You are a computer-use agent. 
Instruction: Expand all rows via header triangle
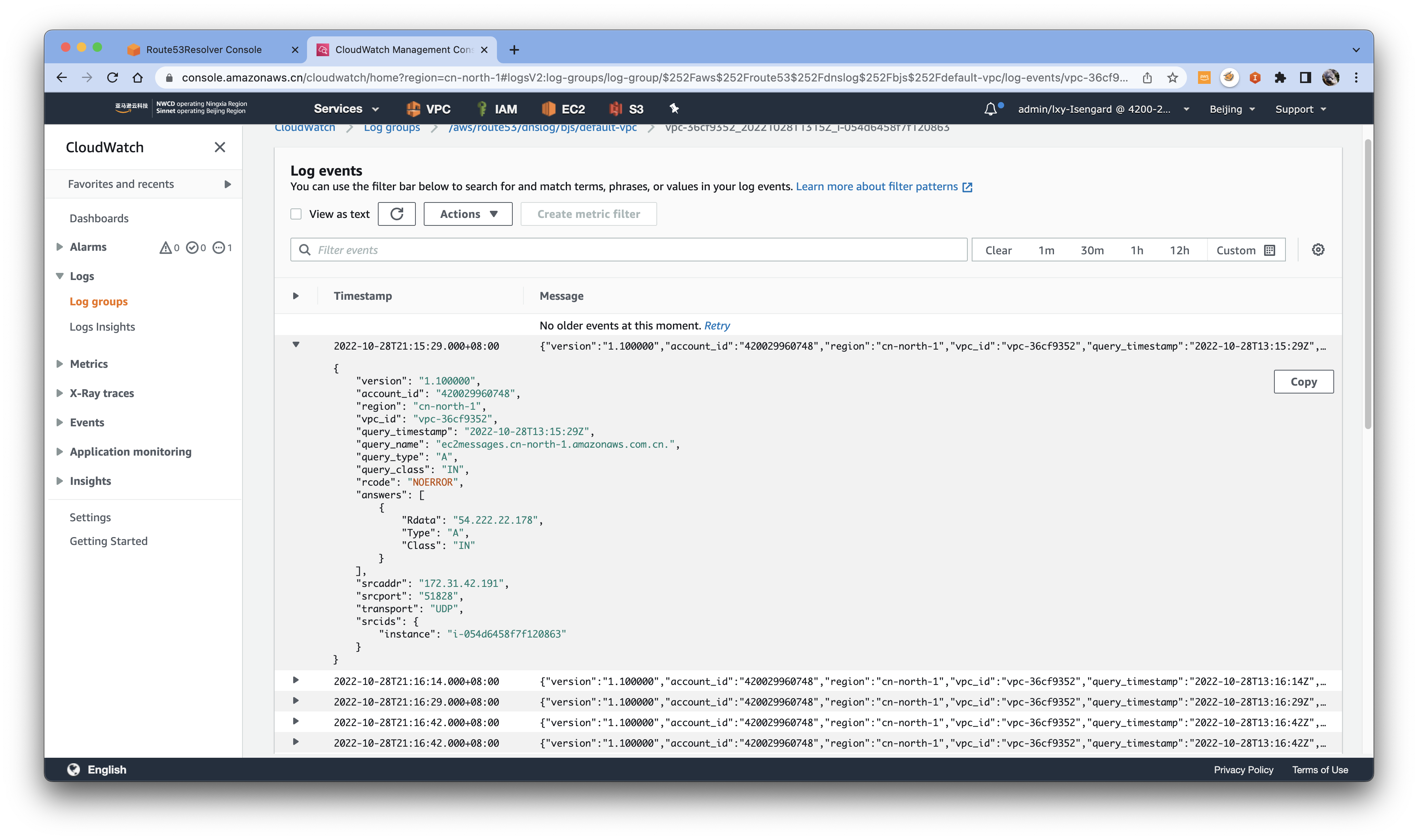pyautogui.click(x=296, y=295)
